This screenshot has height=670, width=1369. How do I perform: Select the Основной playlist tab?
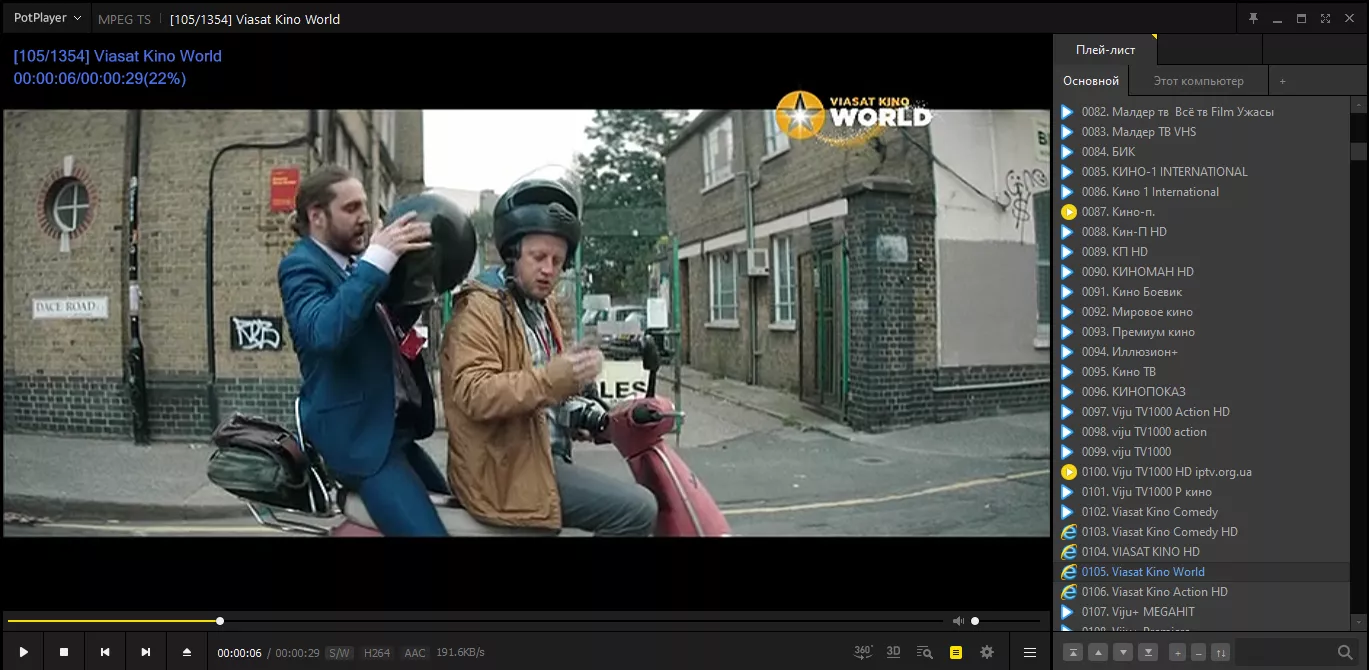(1091, 81)
